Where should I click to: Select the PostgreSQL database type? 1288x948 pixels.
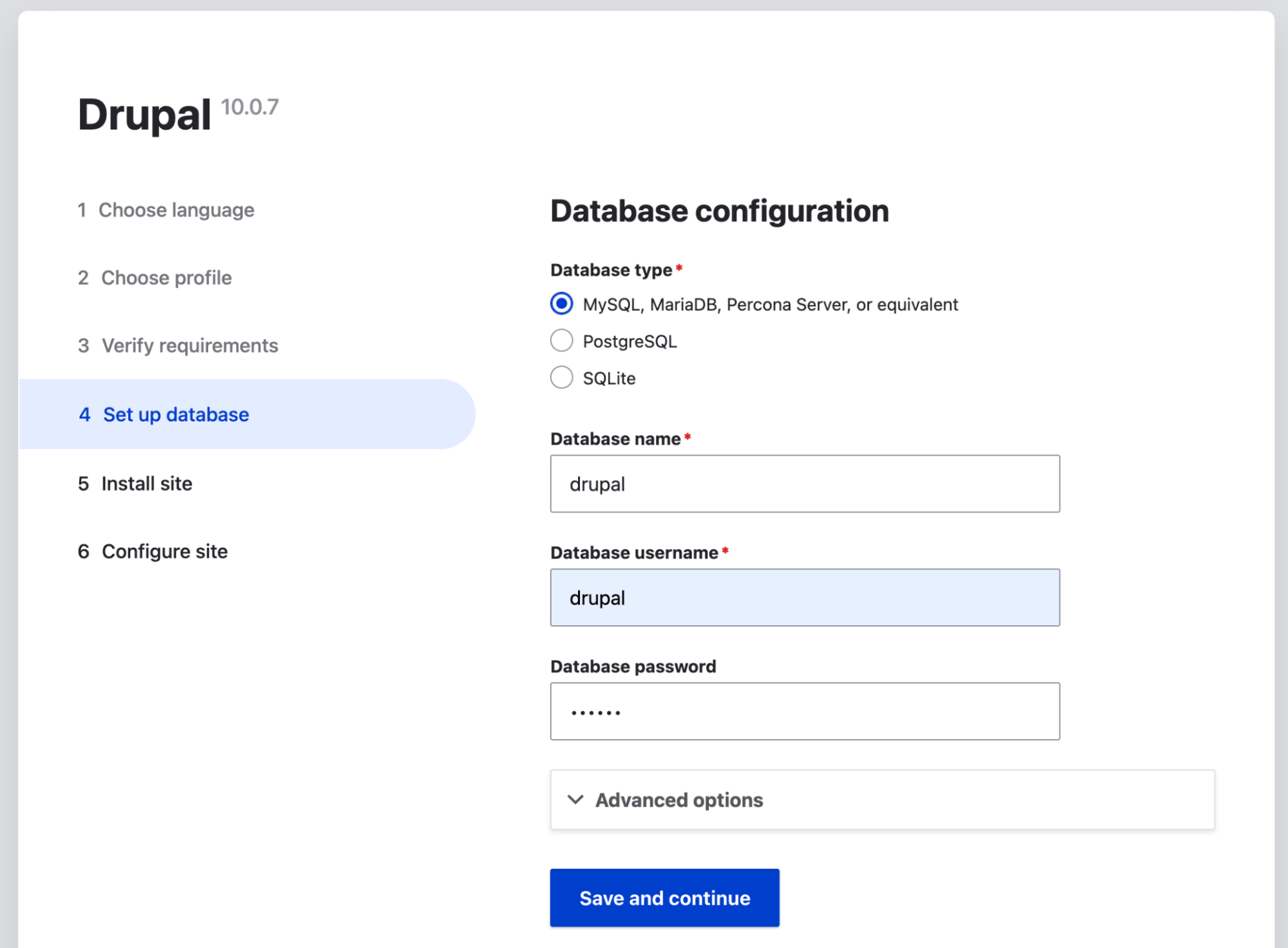pyautogui.click(x=561, y=340)
